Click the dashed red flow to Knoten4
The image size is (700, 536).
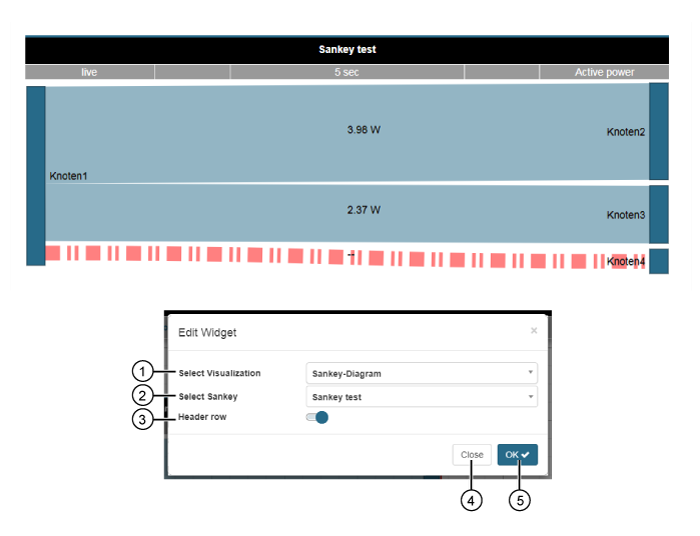point(300,256)
